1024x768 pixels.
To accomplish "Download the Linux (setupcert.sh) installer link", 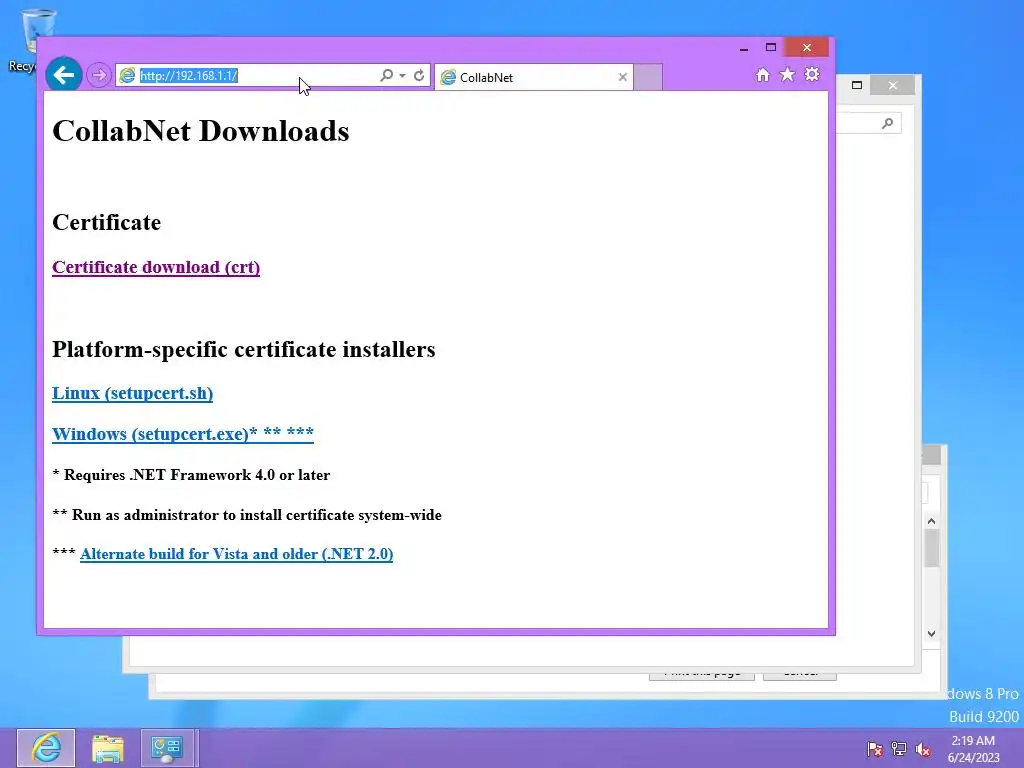I will pos(133,393).
